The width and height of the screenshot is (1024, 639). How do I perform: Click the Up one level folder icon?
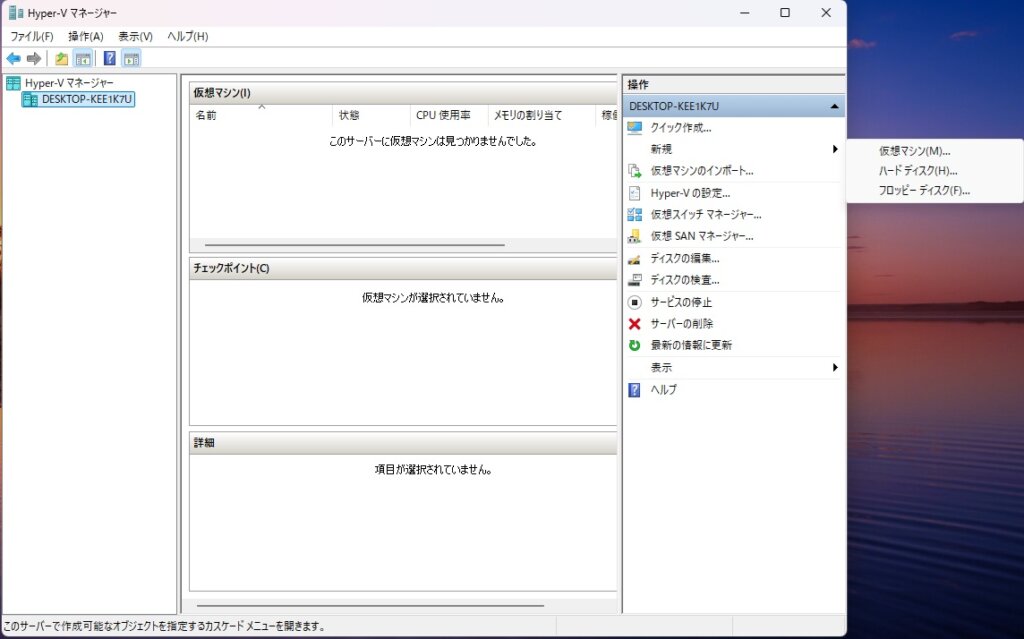coord(61,59)
